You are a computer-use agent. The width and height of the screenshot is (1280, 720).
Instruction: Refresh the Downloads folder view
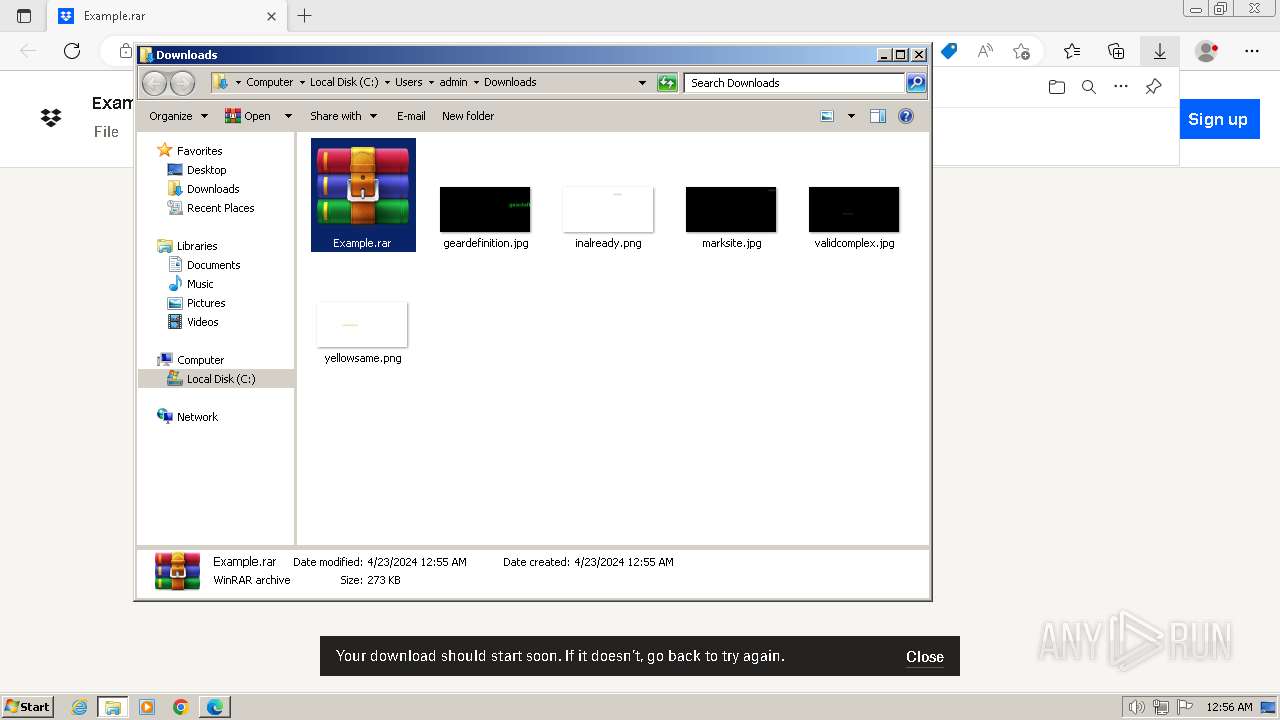tap(667, 83)
